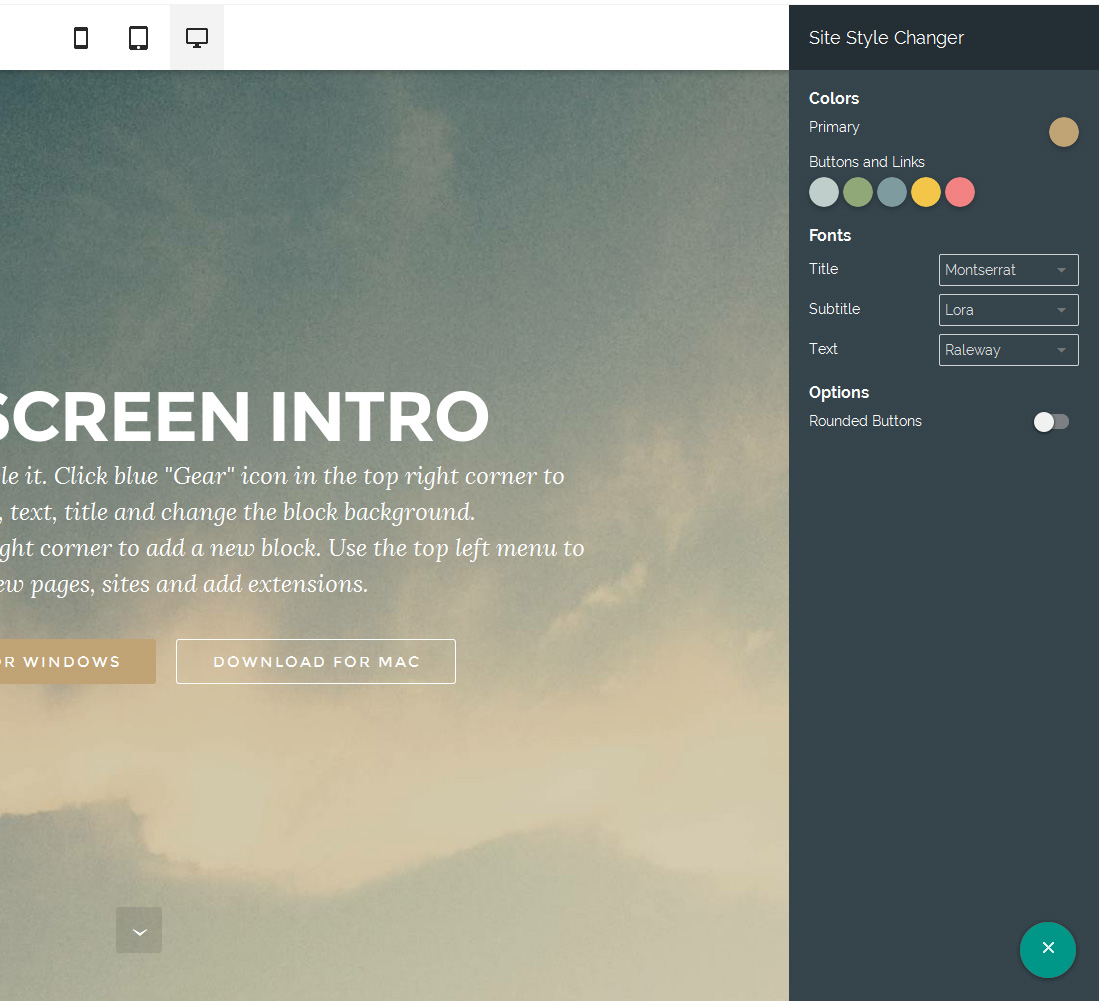Expand the Subtitle font dropdown showing Lora

(1008, 310)
